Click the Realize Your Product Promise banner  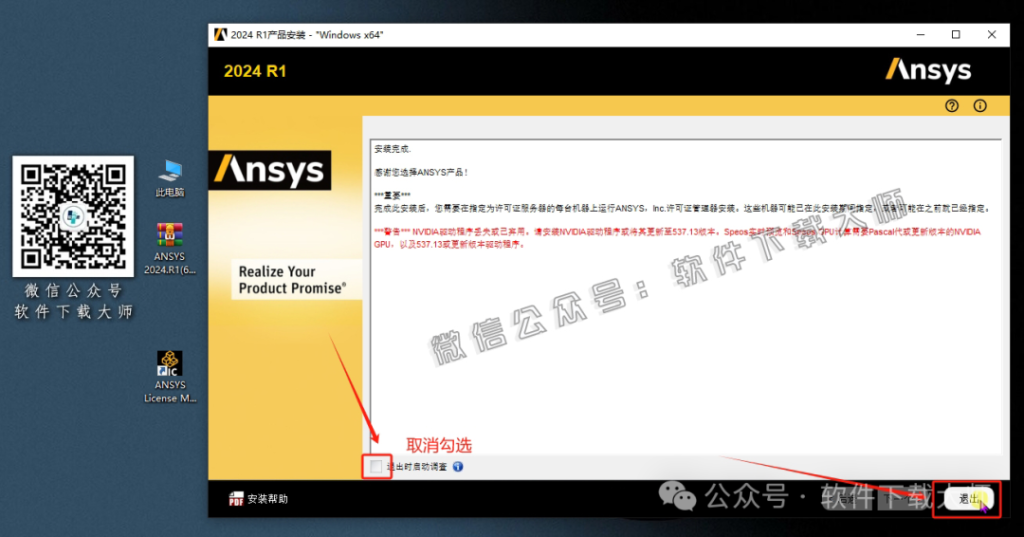point(296,280)
